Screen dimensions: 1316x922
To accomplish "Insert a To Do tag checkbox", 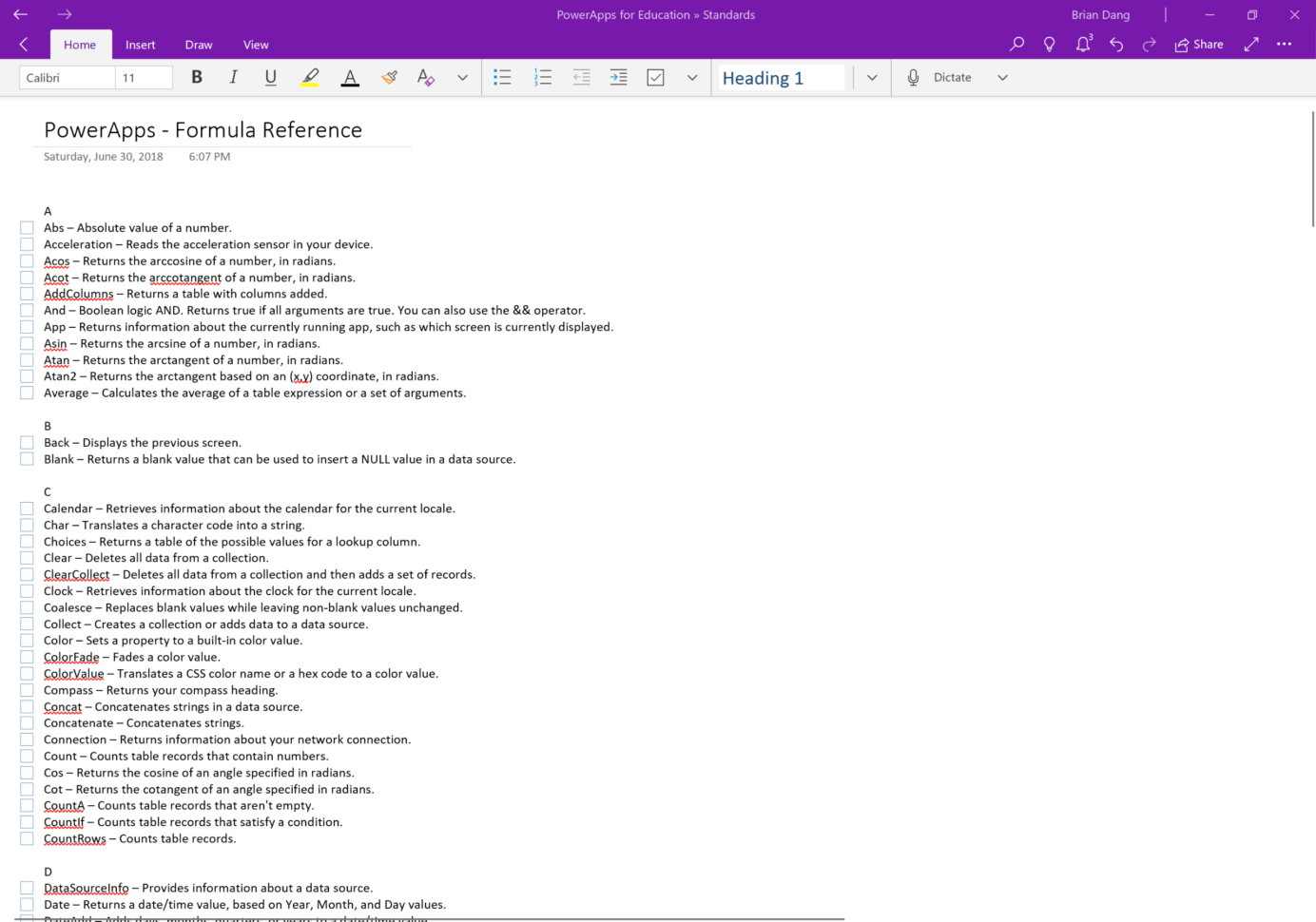I will tap(655, 77).
